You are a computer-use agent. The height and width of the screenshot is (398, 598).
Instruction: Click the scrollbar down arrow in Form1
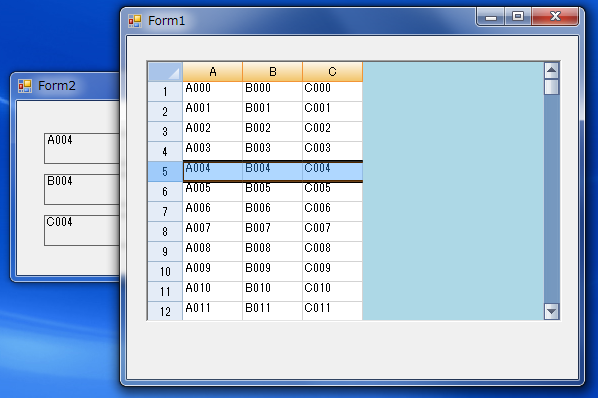point(551,311)
